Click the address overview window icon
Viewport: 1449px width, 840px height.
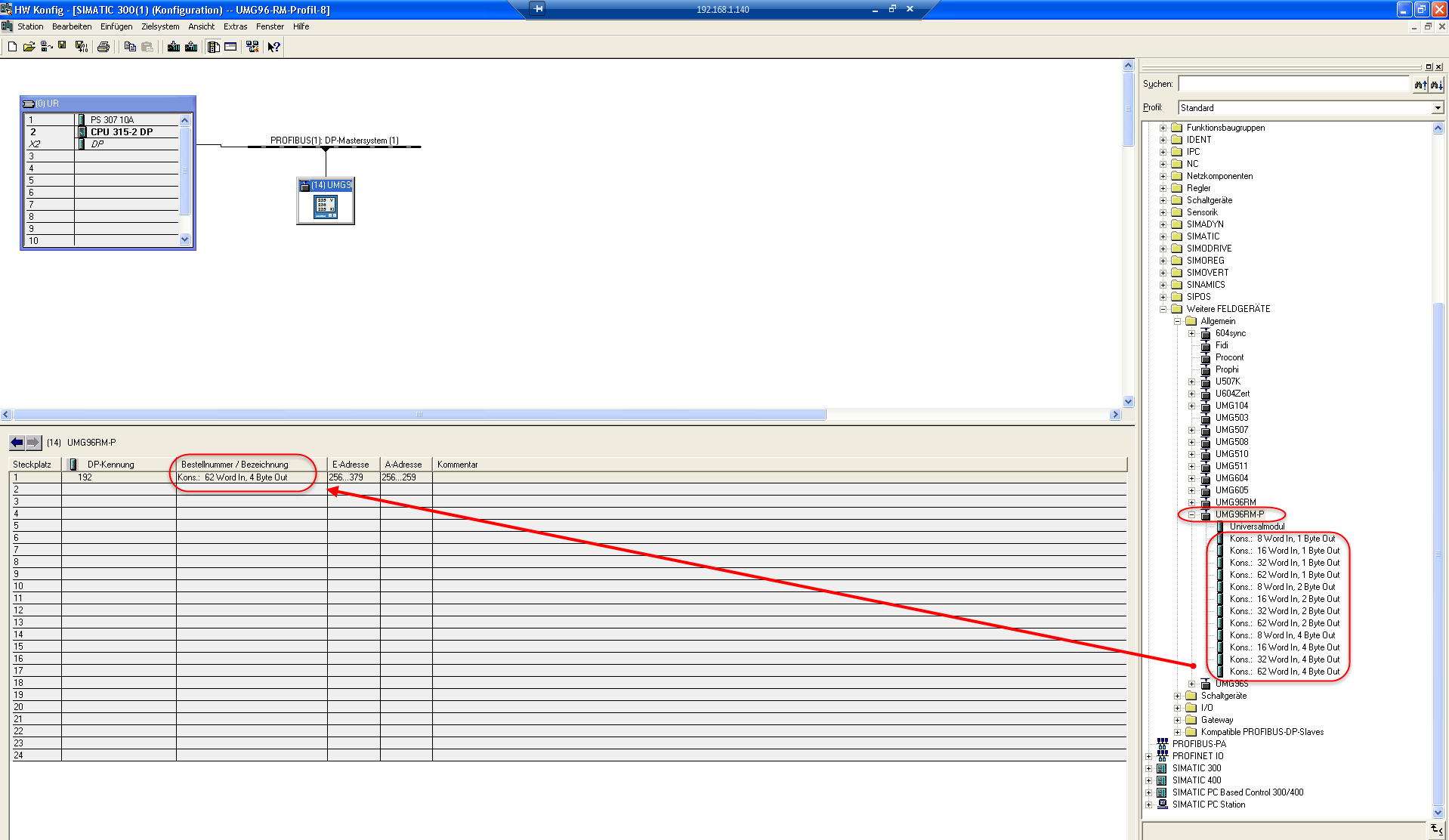pos(230,47)
